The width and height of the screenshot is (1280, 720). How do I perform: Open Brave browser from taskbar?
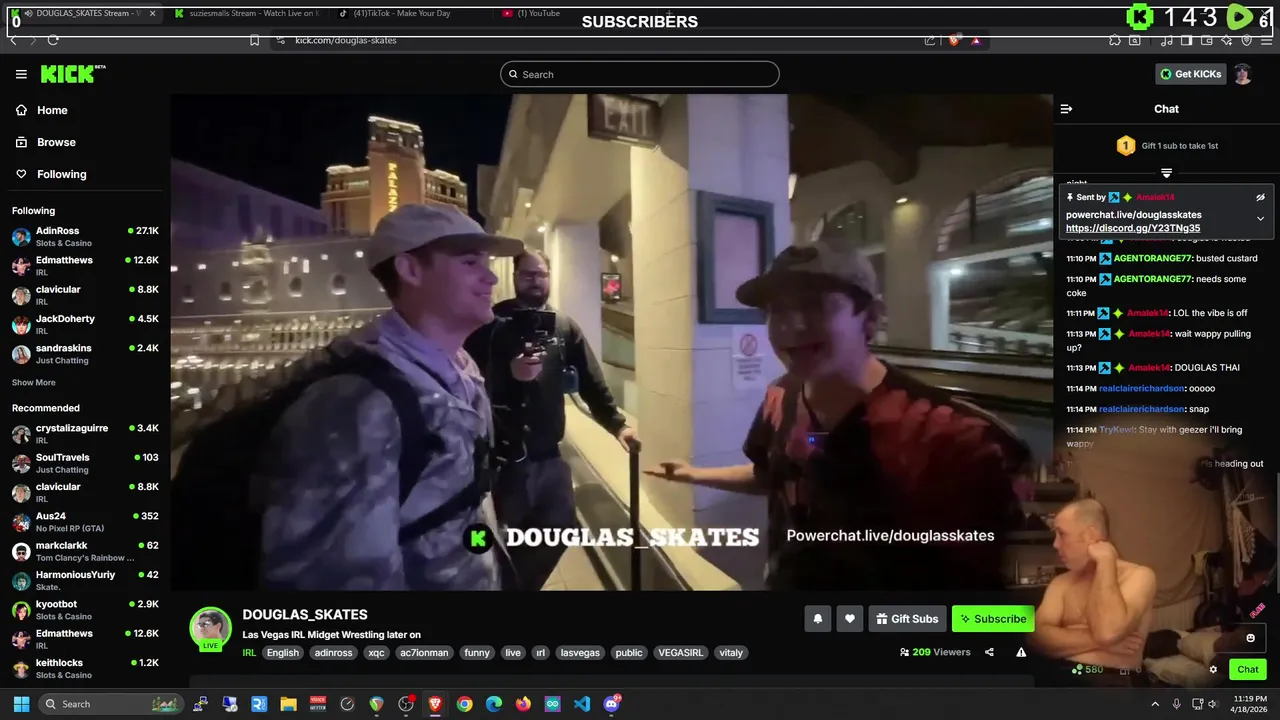point(435,704)
